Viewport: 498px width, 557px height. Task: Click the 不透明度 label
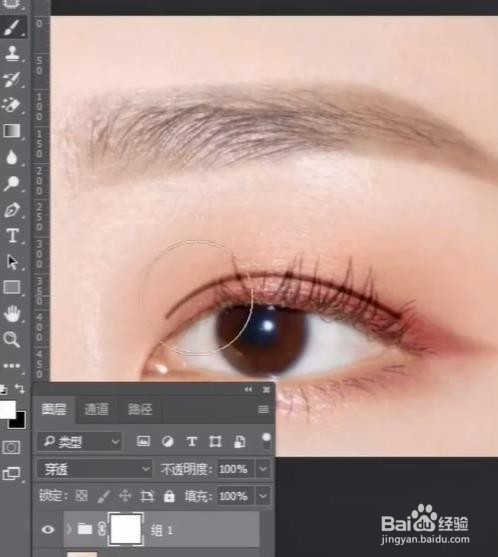tap(186, 469)
